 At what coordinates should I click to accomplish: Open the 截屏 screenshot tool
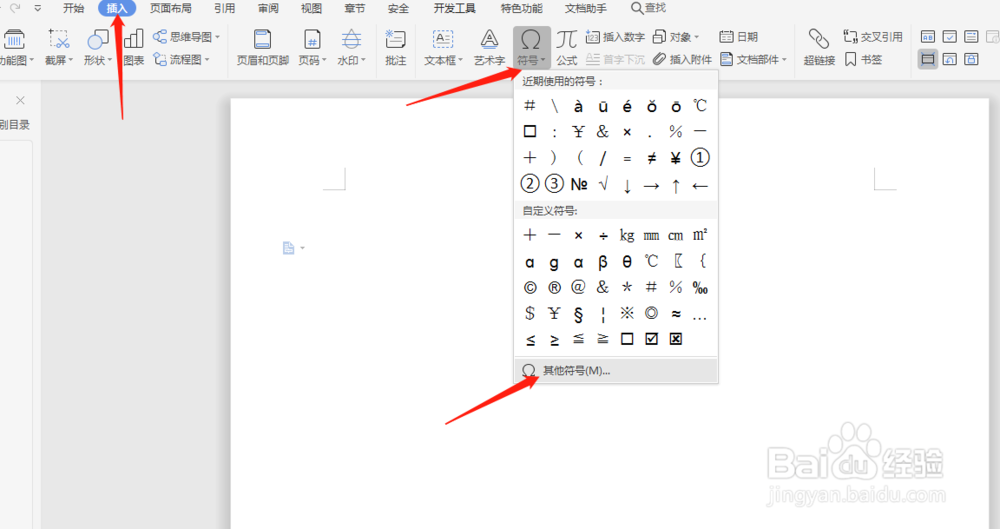(59, 47)
